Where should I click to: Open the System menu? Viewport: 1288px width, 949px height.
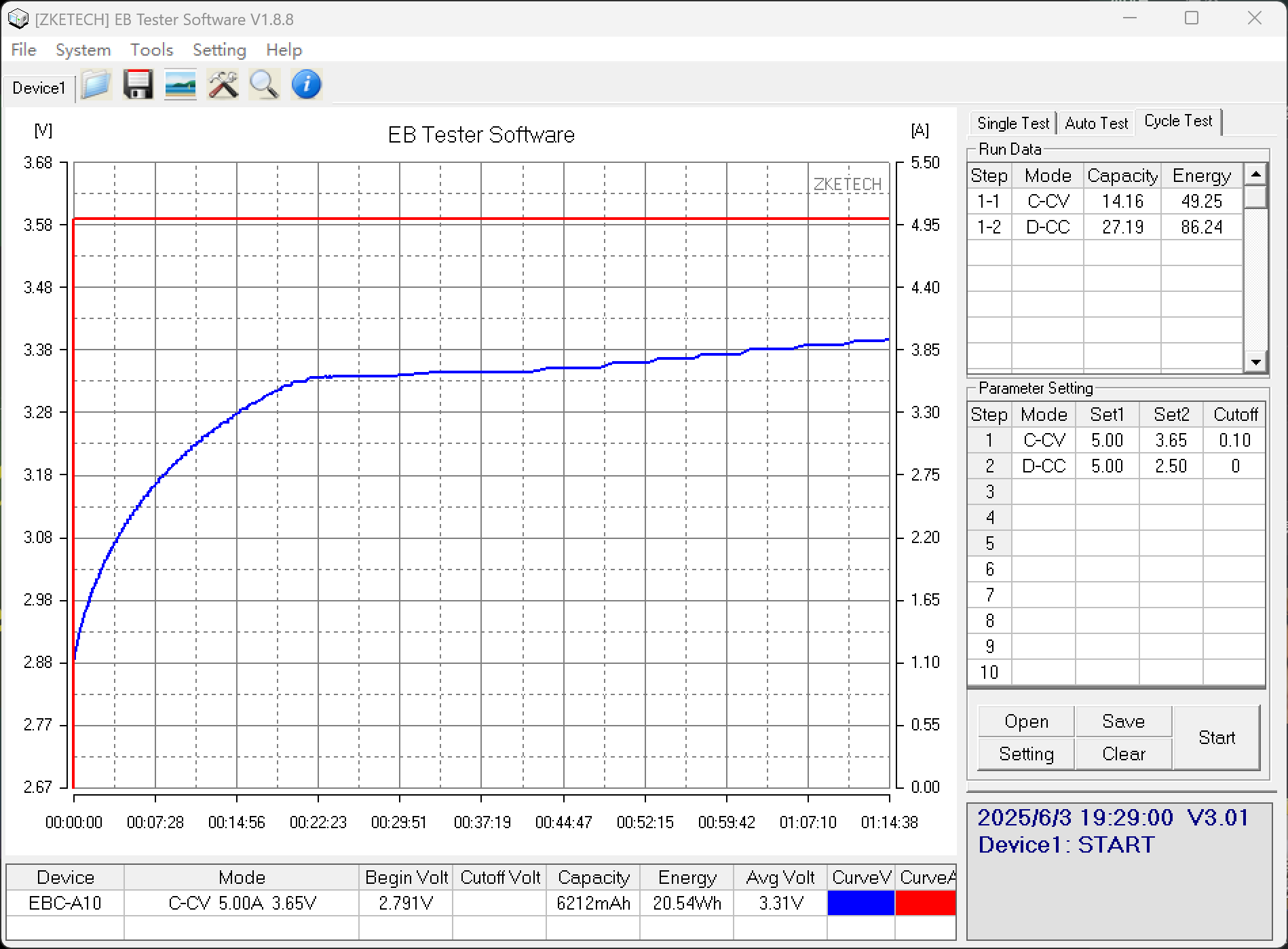[x=83, y=50]
